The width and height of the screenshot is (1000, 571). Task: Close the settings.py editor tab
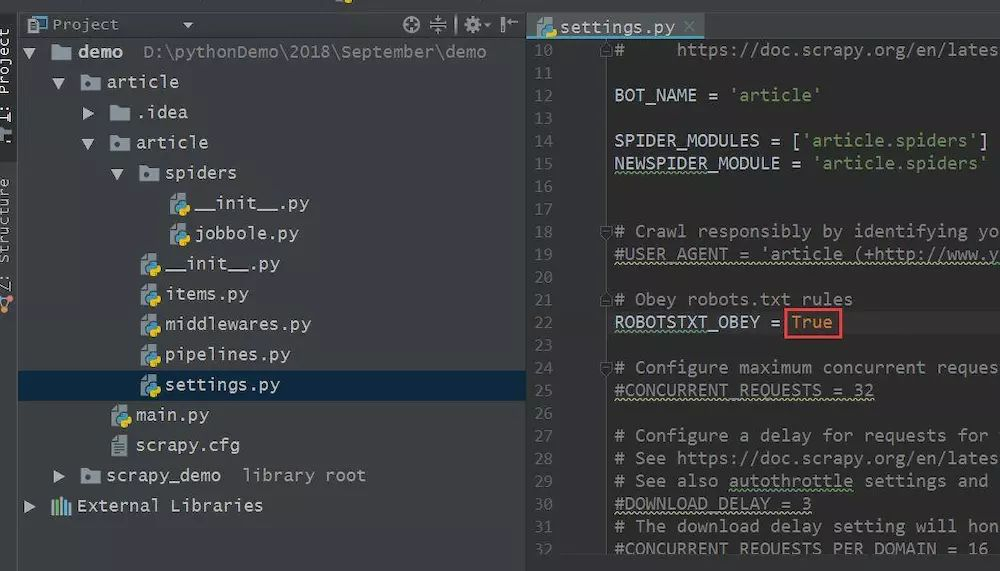[689, 26]
